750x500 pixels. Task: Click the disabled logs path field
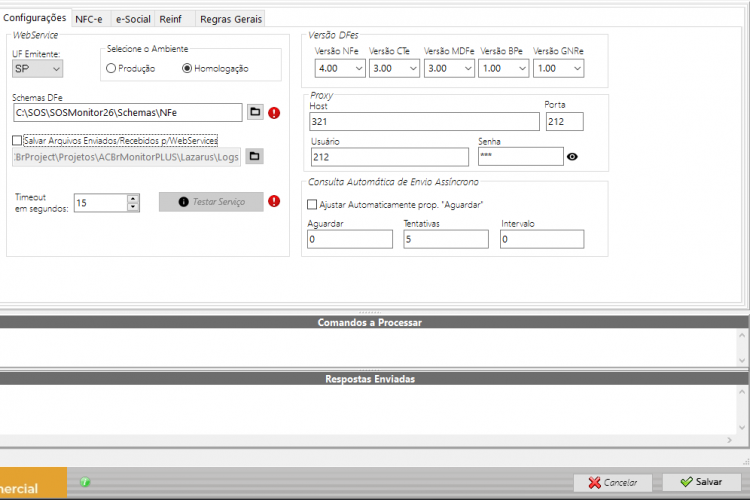127,157
